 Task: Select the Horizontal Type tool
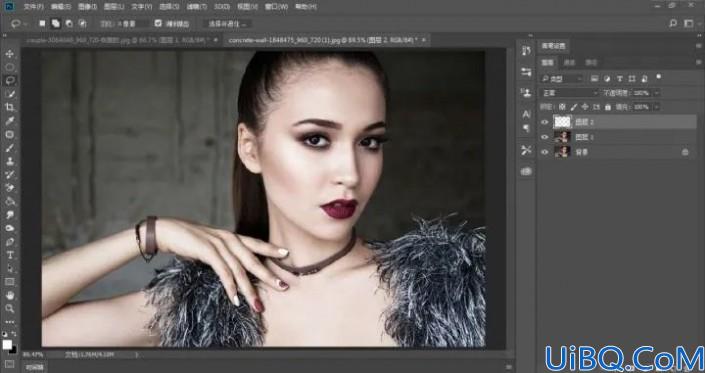click(x=9, y=255)
